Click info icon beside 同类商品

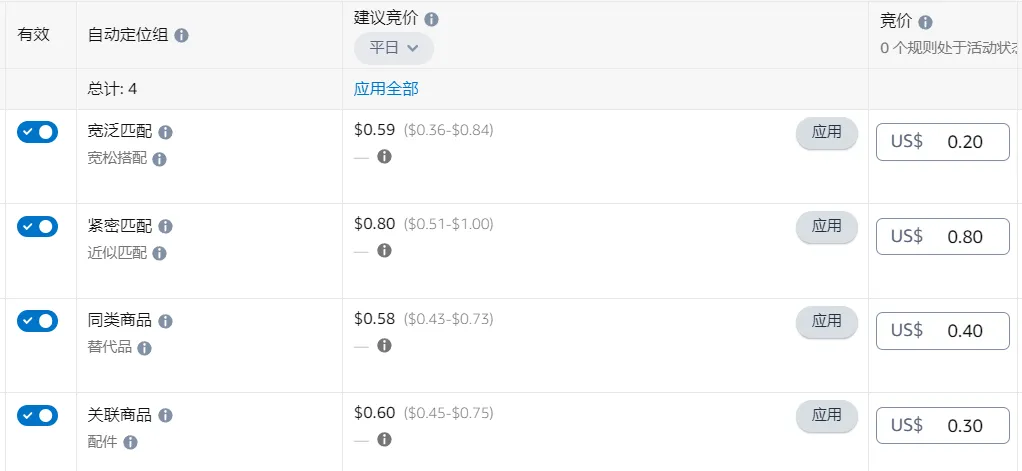pyautogui.click(x=166, y=321)
